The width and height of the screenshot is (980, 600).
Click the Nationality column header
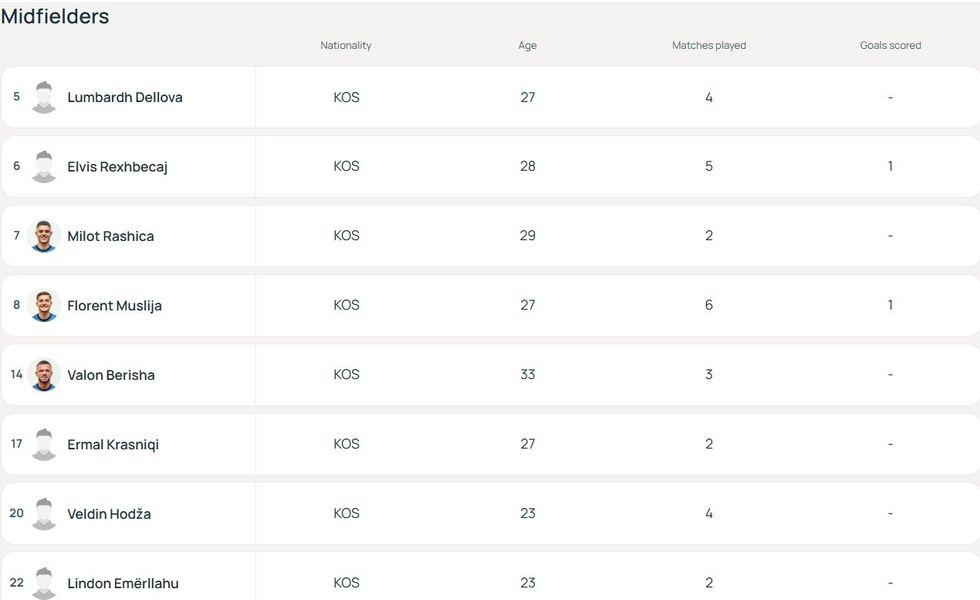(x=345, y=46)
